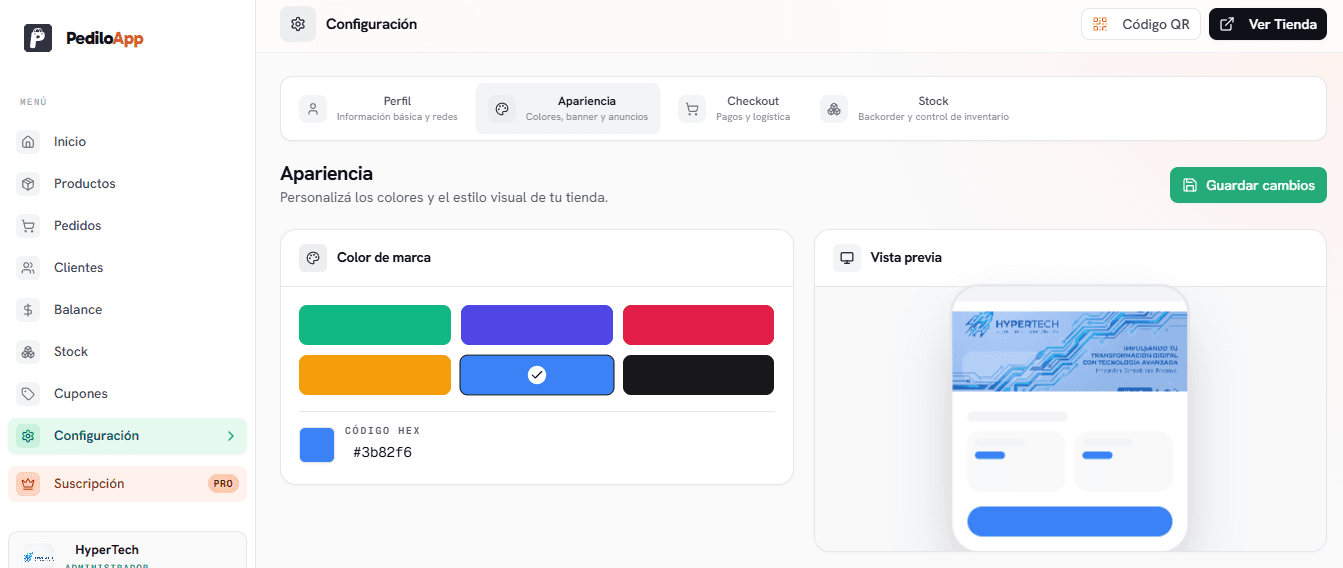Screen dimensions: 1343x568
Task: Click the Stock cubes icon in sidebar
Action: (x=28, y=352)
